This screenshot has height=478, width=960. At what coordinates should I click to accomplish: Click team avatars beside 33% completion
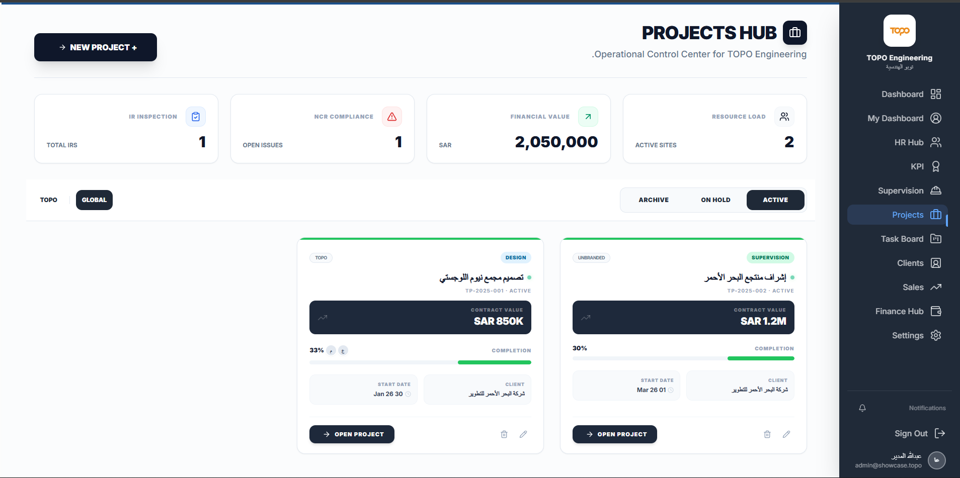click(x=337, y=350)
